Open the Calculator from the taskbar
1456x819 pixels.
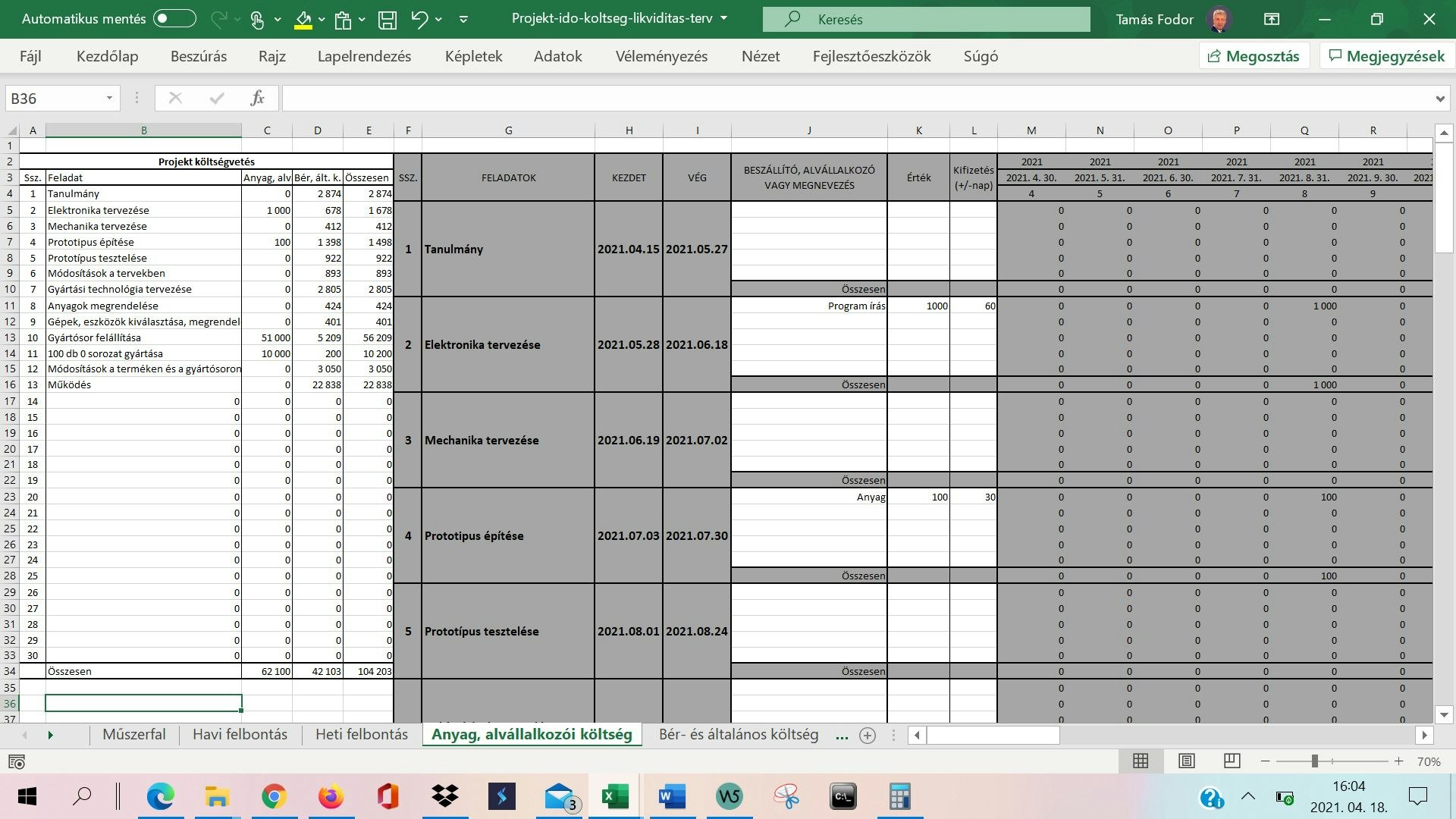coord(899,796)
